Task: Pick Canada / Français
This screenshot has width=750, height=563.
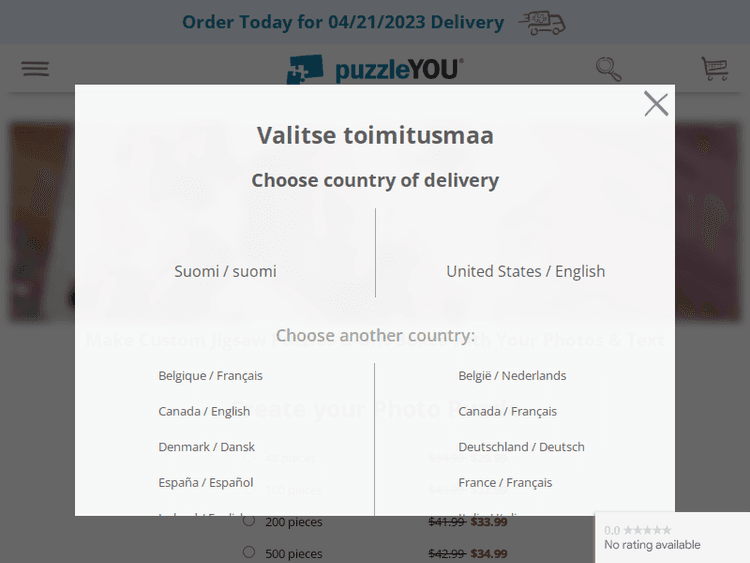Action: click(x=507, y=411)
